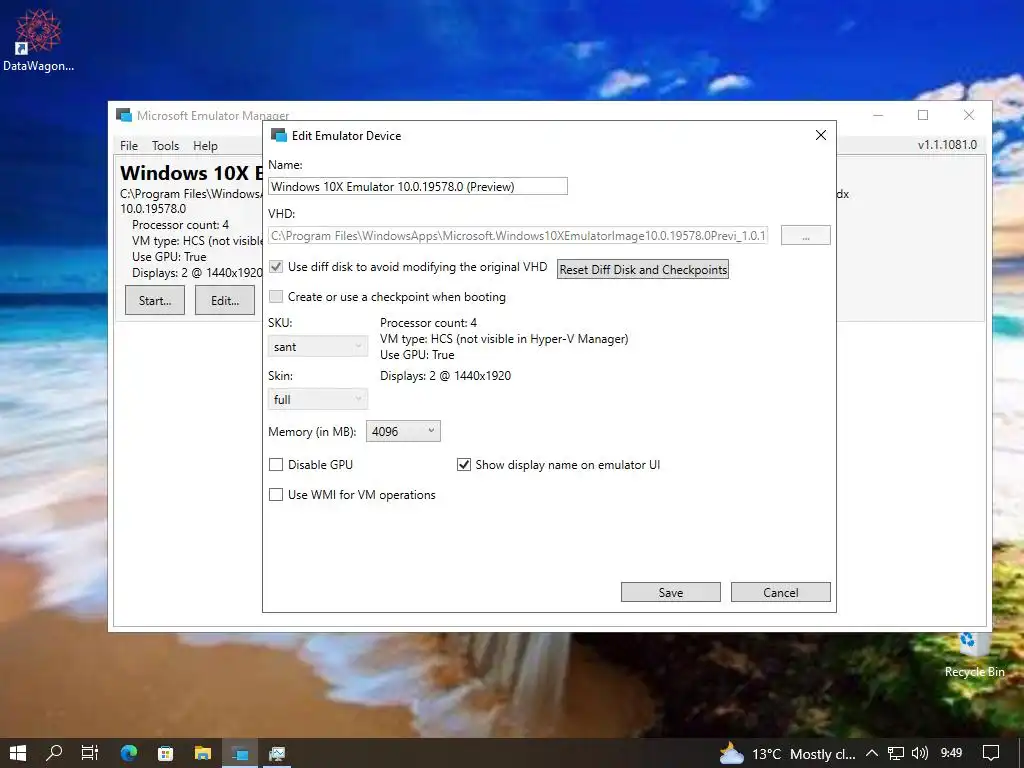
Task: Click Start button in Emulator Manager
Action: coord(155,300)
